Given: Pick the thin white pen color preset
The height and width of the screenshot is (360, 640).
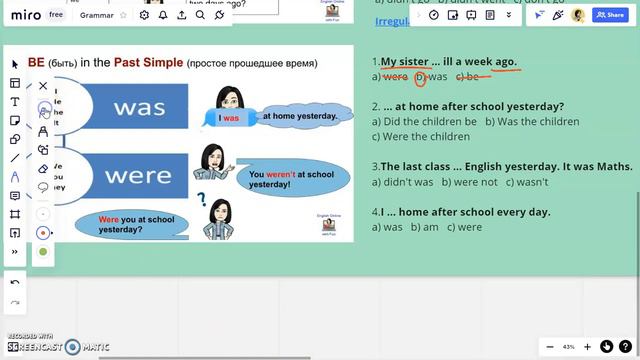Looking at the screenshot, I should [43, 214].
